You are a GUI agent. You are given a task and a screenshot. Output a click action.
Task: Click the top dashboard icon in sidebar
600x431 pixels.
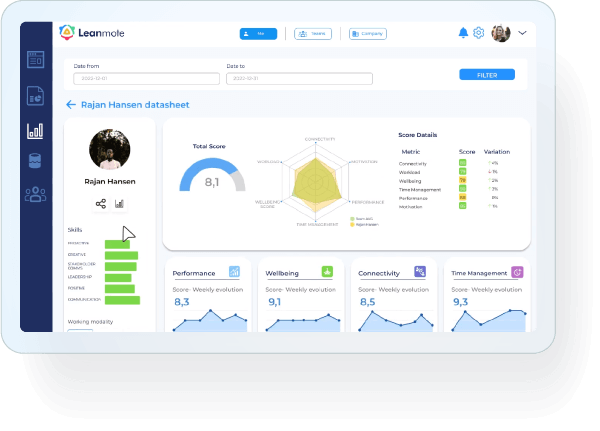[35, 62]
